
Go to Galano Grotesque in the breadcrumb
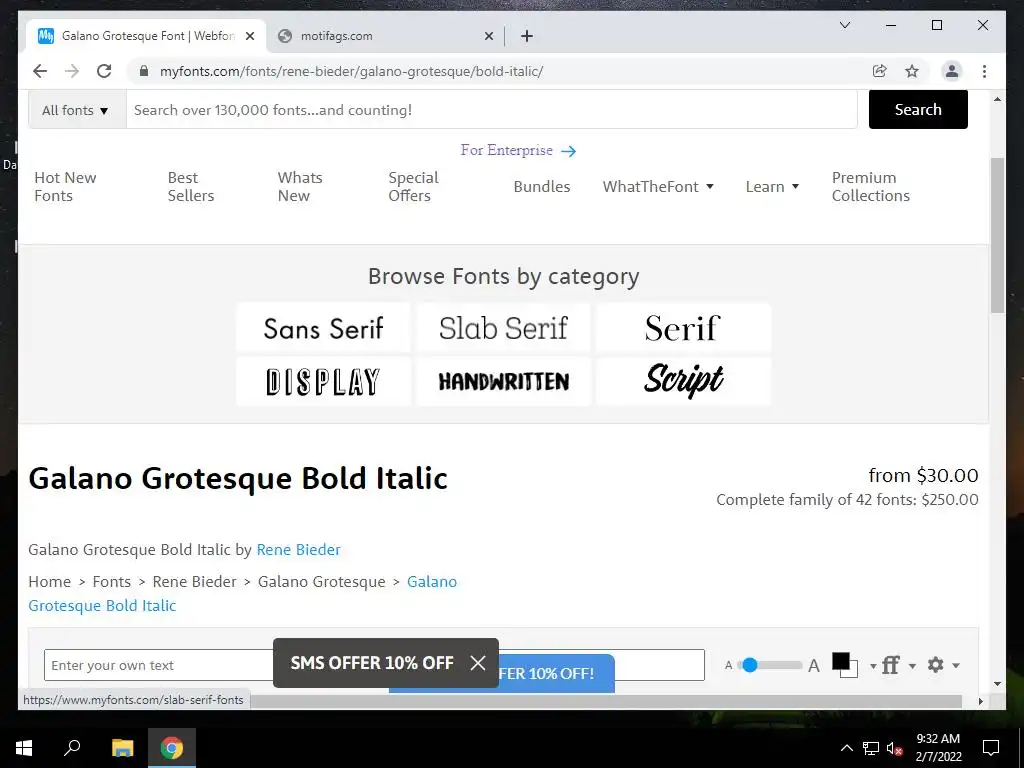[x=321, y=582]
